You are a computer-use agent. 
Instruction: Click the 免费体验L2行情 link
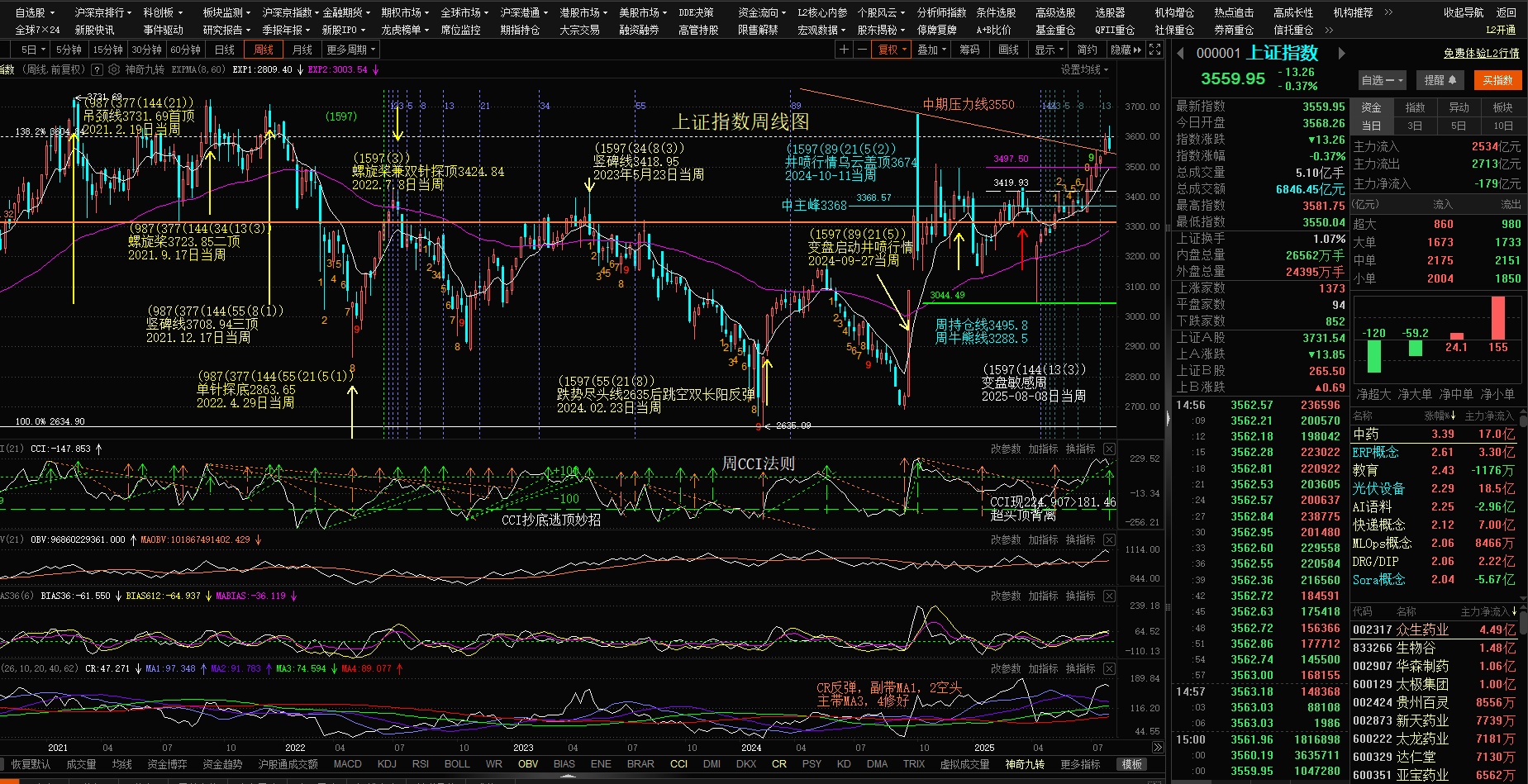(x=1481, y=54)
